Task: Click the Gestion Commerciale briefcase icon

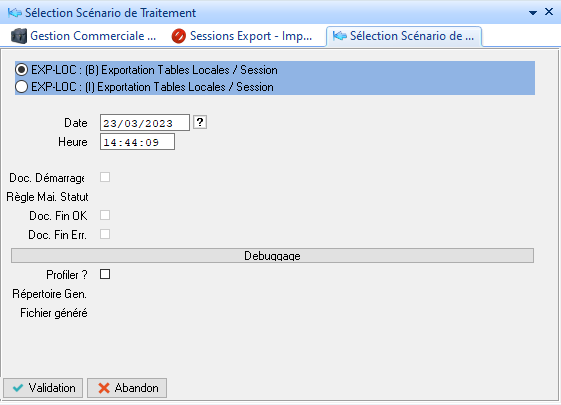Action: point(19,36)
